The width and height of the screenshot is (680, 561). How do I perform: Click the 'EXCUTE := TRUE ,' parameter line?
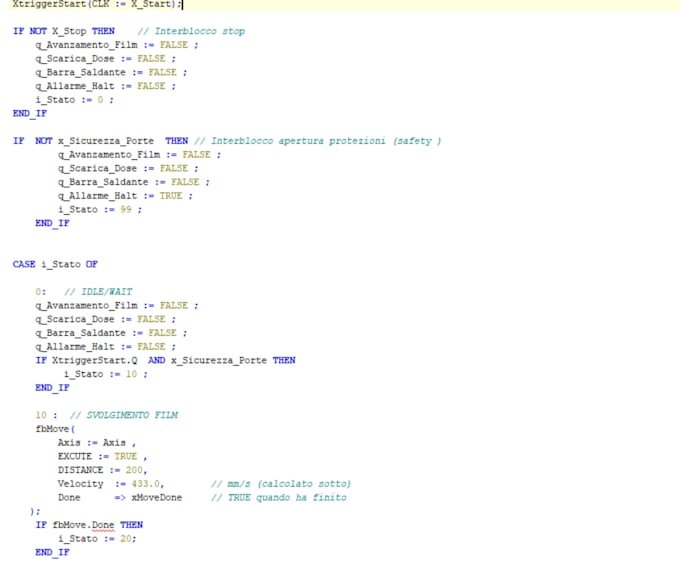point(102,457)
